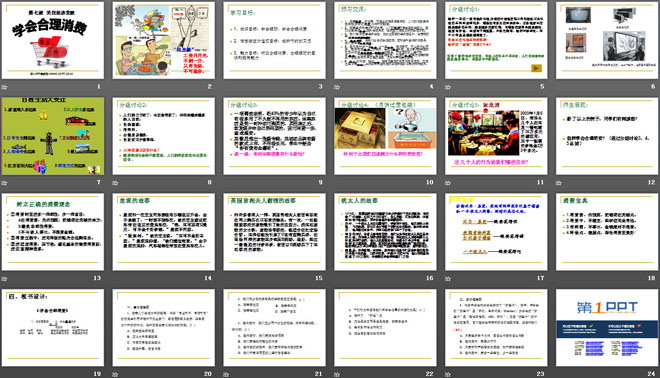Select slide 4 预习交流 thumbnail
660x378 pixels.
(x=385, y=40)
